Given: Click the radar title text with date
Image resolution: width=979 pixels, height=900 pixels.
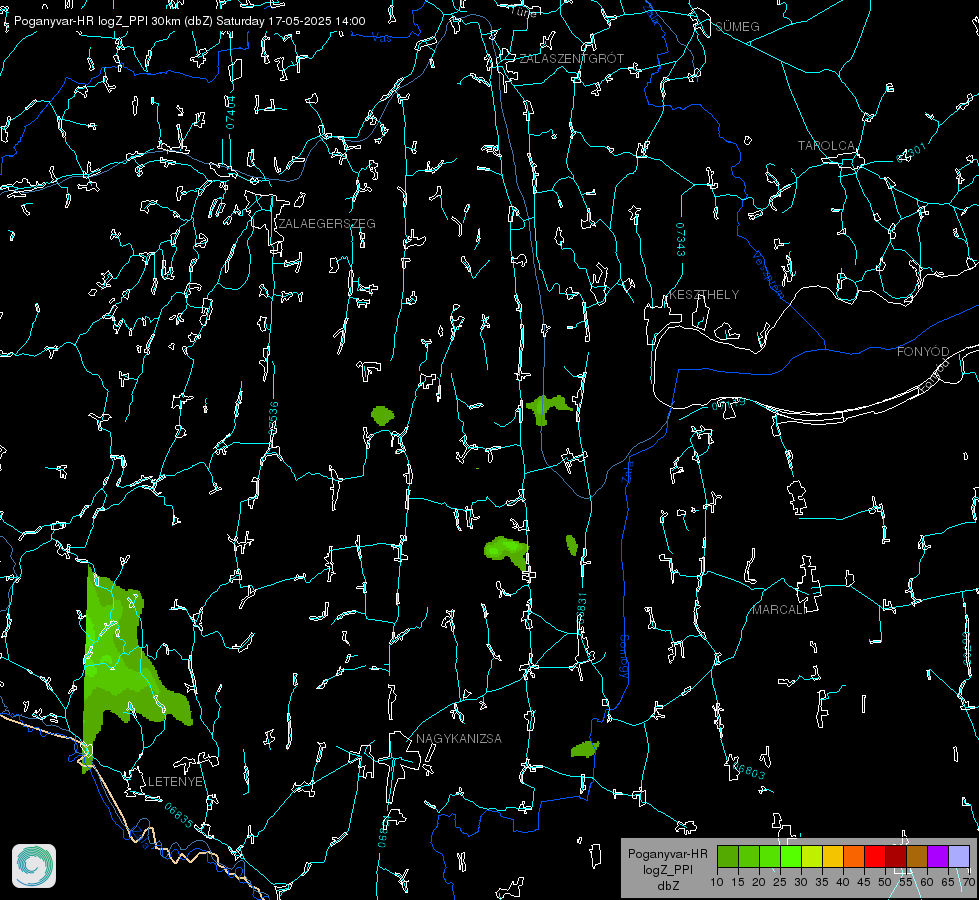Looking at the screenshot, I should [x=190, y=21].
